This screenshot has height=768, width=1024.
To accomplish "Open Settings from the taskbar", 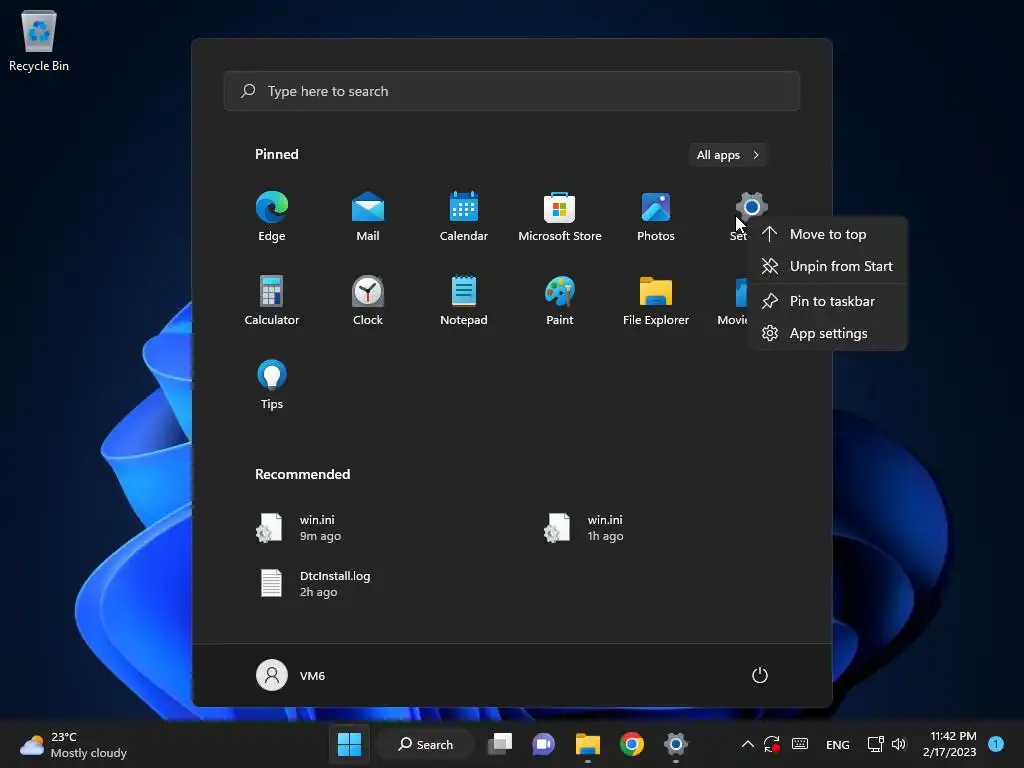I will click(676, 744).
